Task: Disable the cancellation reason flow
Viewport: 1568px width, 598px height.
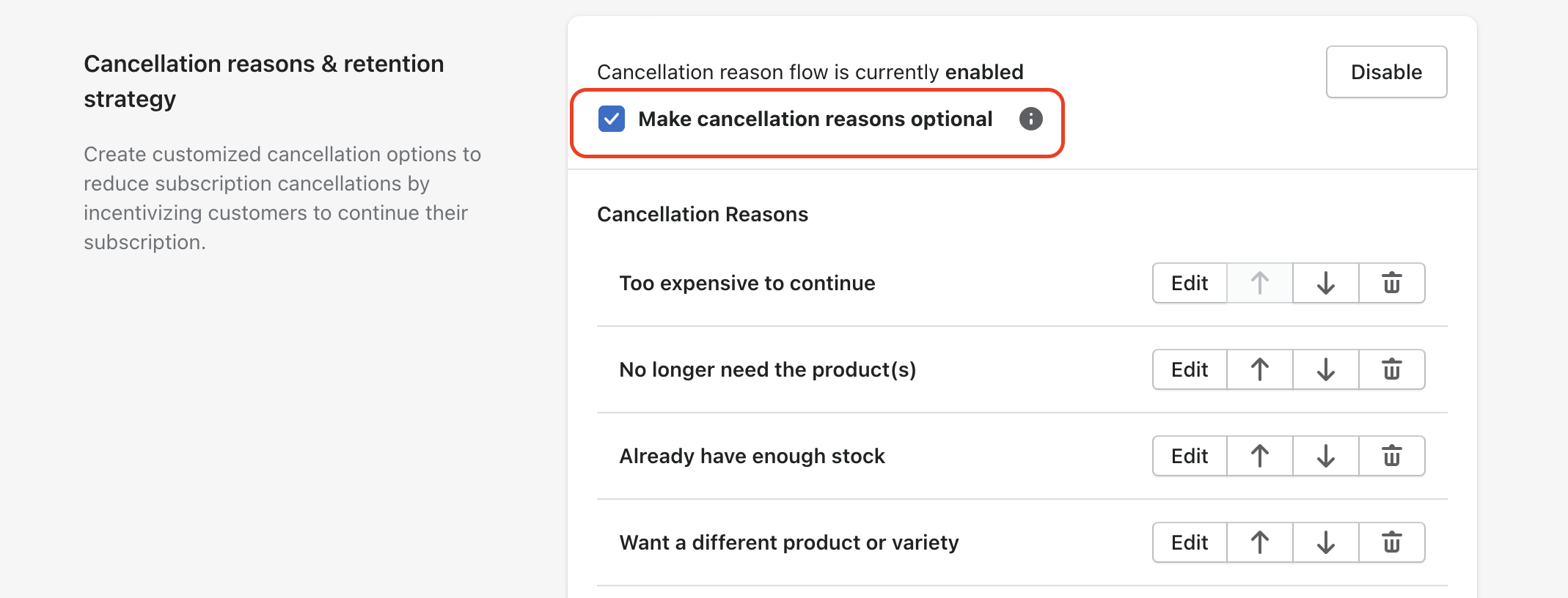Action: (x=1386, y=72)
